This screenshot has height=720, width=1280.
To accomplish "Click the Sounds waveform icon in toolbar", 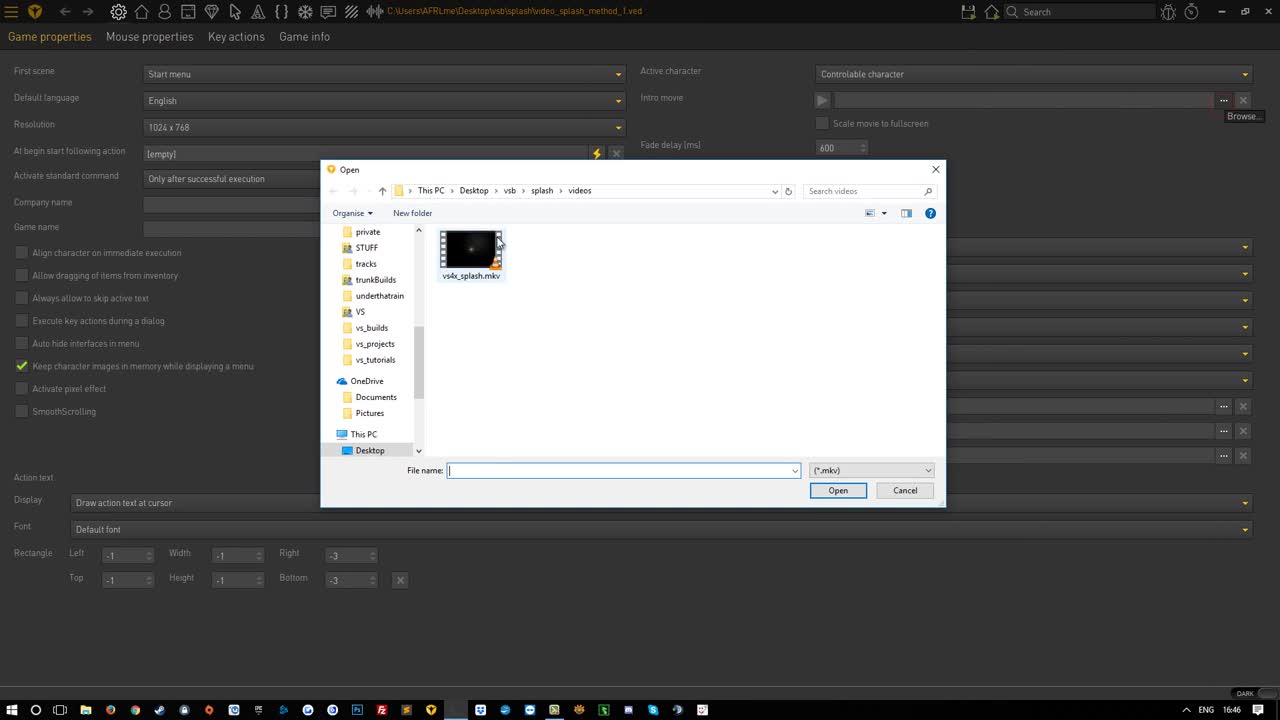I will tap(375, 11).
